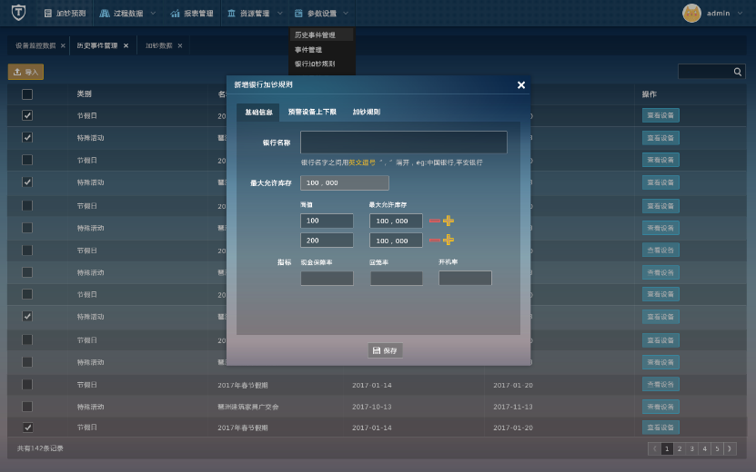Click the 银行名称 text input field
Image resolution: width=756 pixels, height=472 pixels.
coord(403,142)
